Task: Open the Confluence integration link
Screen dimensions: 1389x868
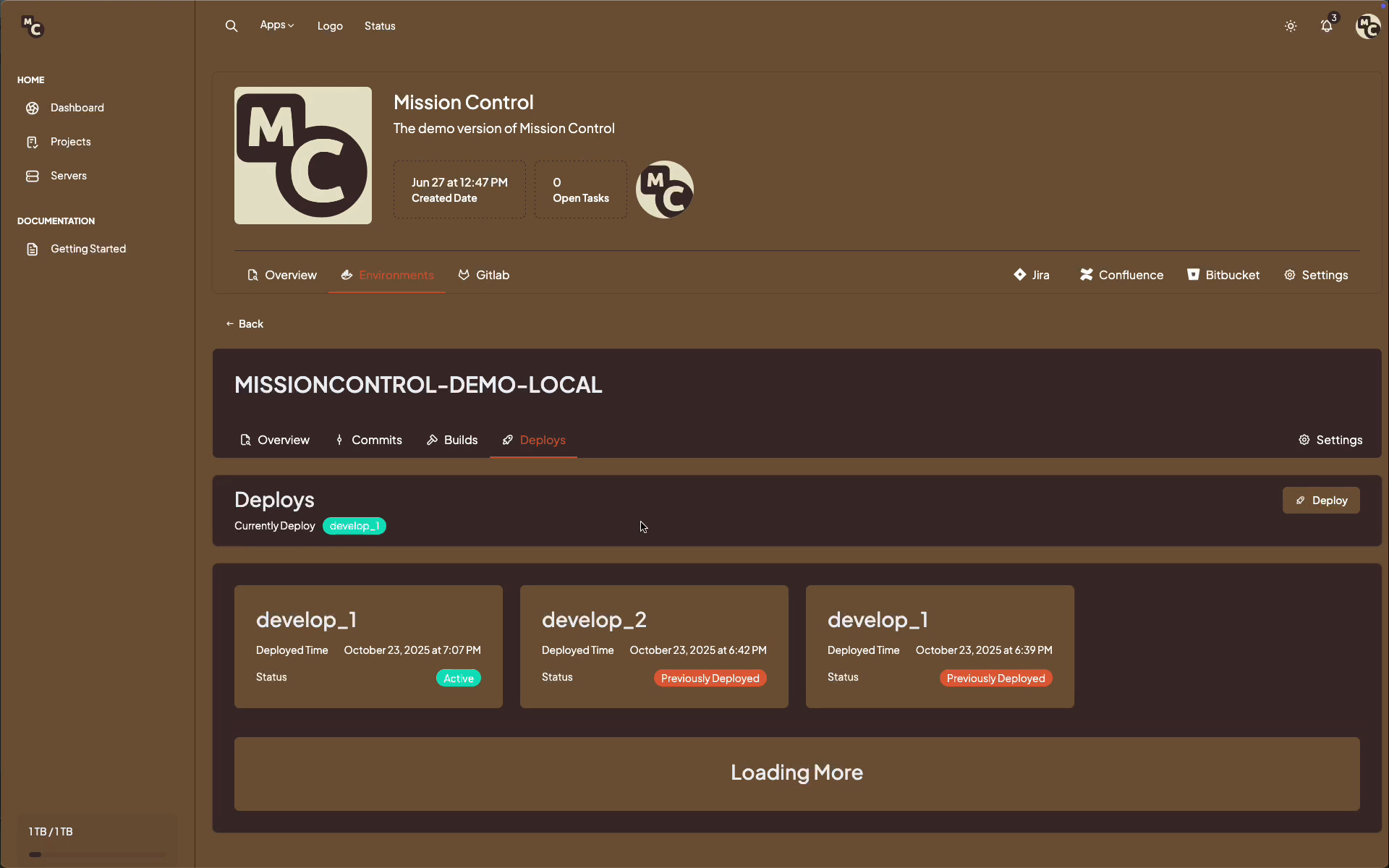Action: [1121, 275]
